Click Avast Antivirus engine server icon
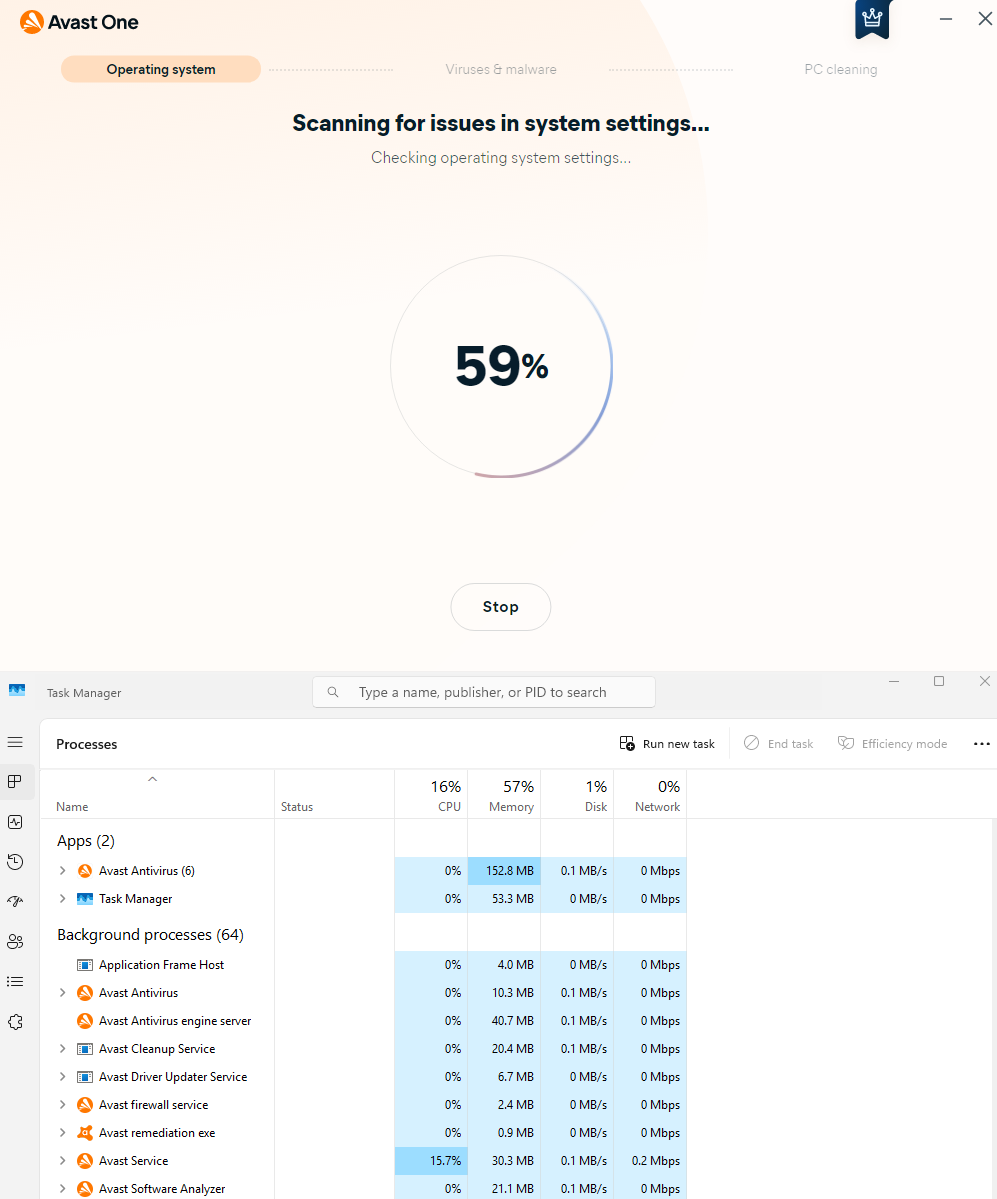997x1199 pixels. [x=85, y=1021]
